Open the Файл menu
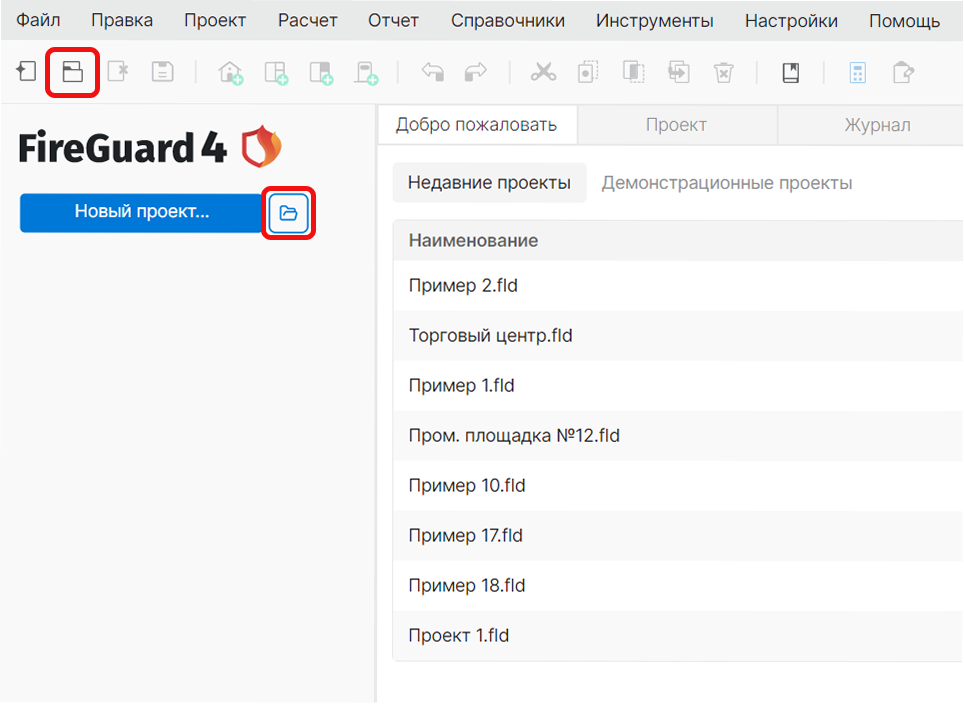Screen dimensions: 964x704 (x=38, y=20)
